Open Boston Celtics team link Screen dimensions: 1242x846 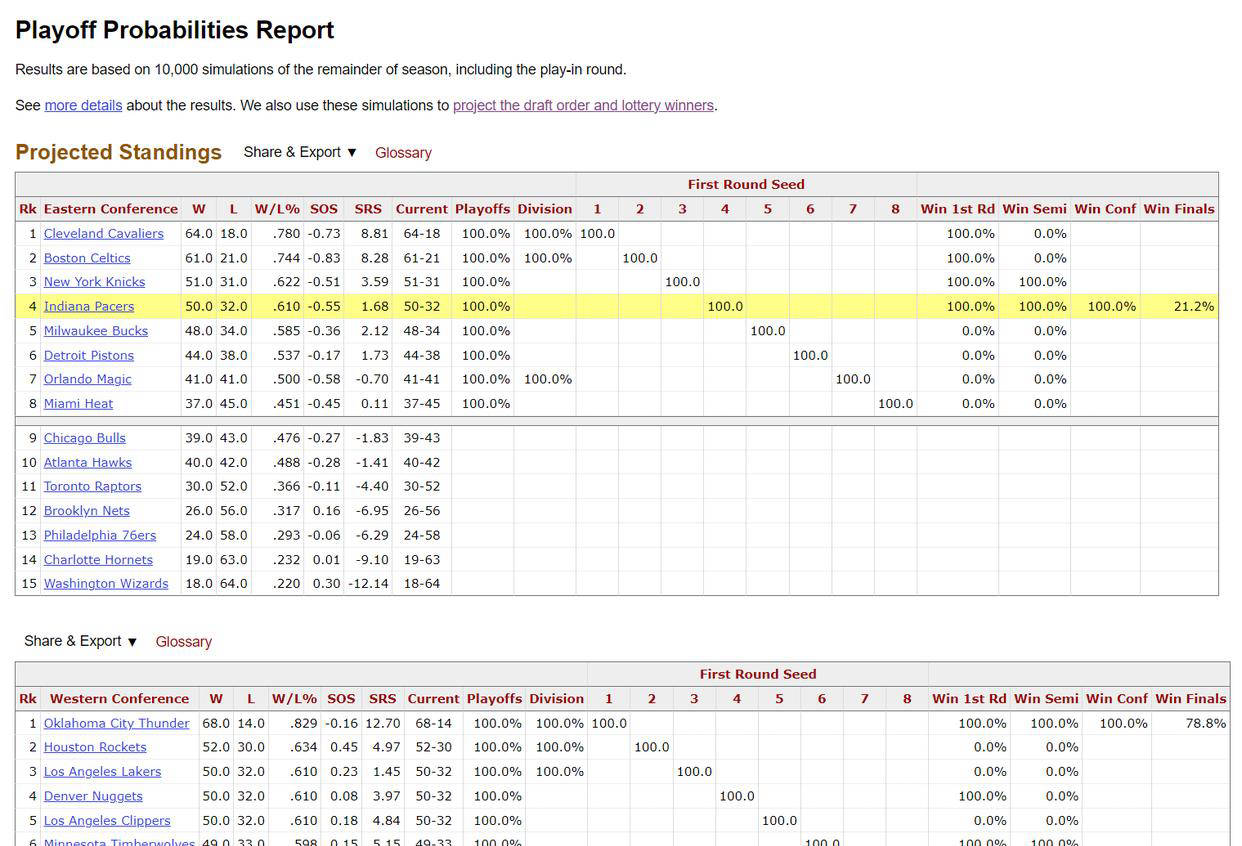click(87, 258)
